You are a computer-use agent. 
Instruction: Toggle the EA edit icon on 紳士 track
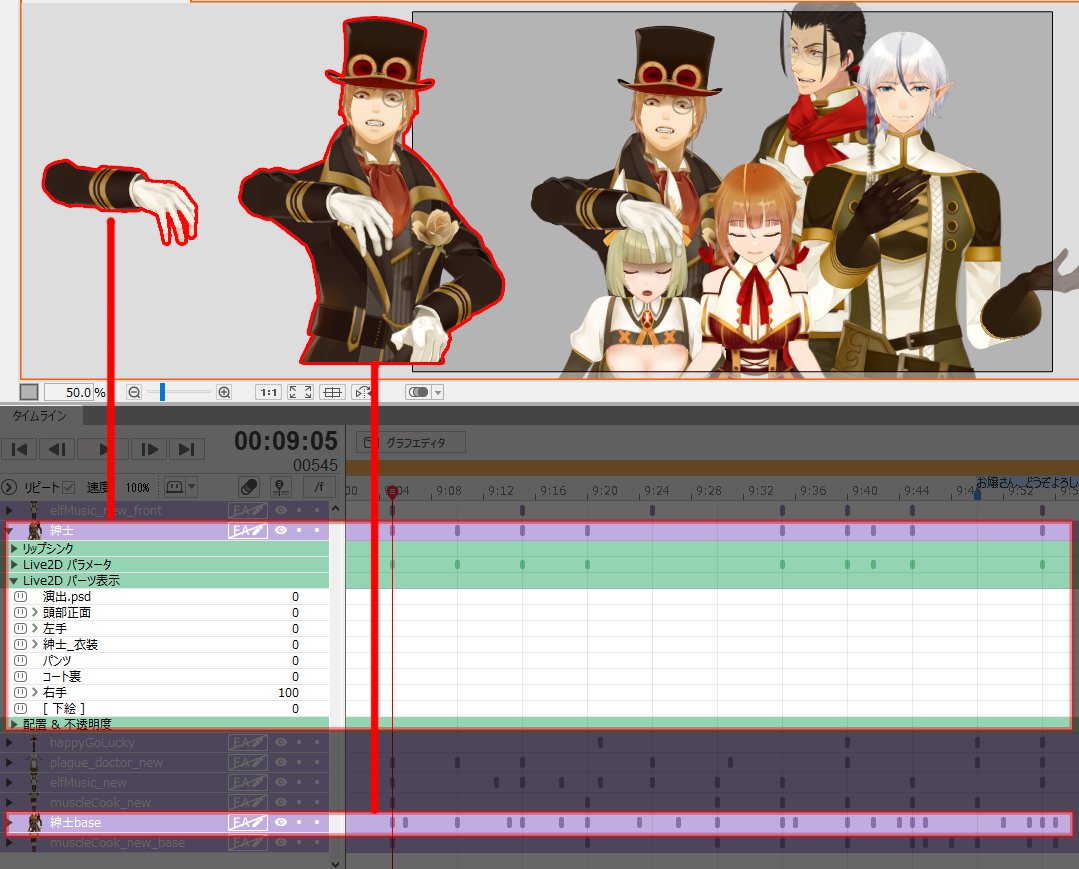[x=248, y=530]
